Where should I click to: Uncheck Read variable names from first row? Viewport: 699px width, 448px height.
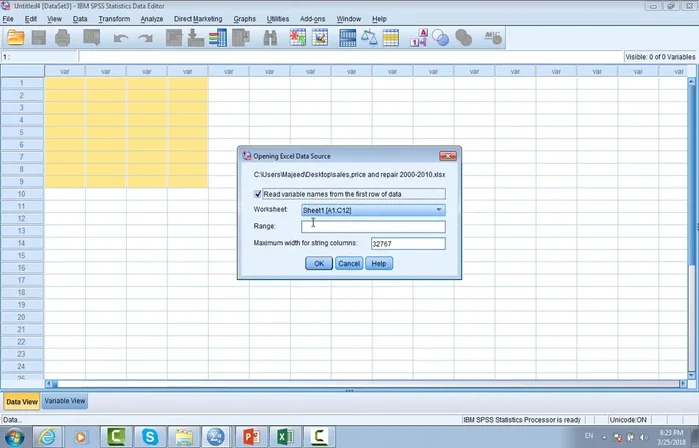[259, 193]
